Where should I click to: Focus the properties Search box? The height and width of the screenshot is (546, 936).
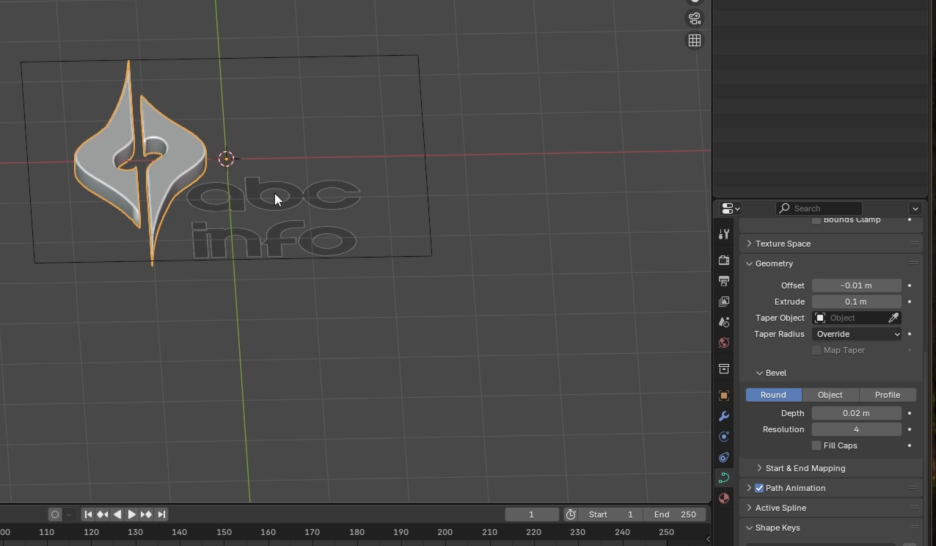818,208
